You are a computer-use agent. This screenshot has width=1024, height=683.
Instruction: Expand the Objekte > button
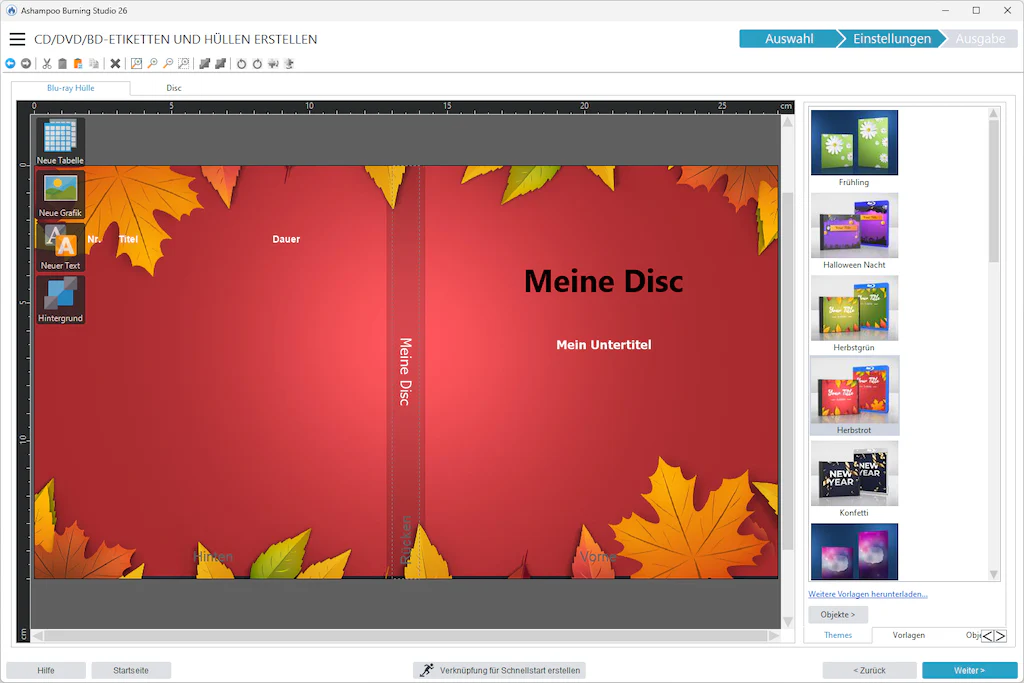838,614
